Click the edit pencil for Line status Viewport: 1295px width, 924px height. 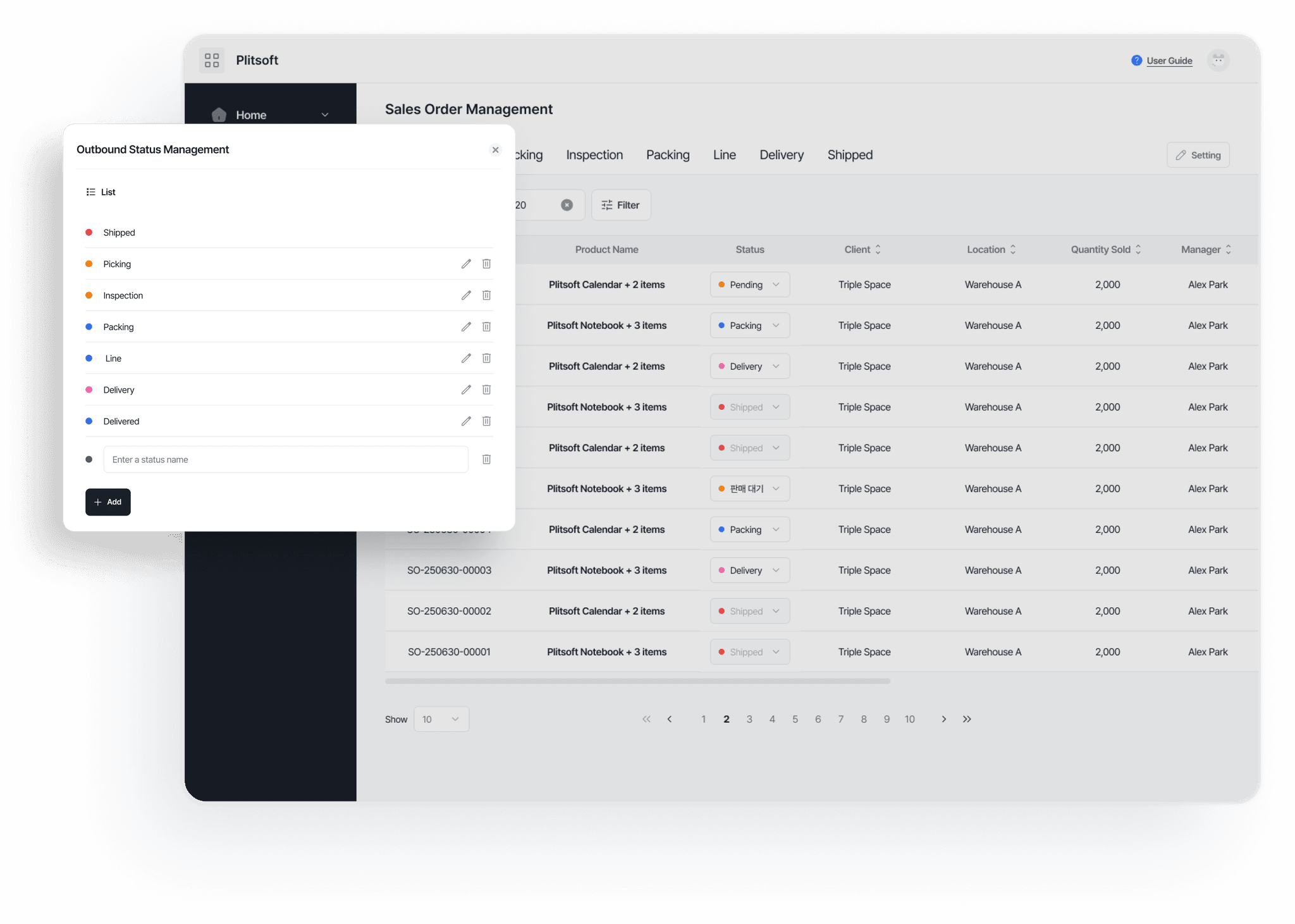pos(466,359)
